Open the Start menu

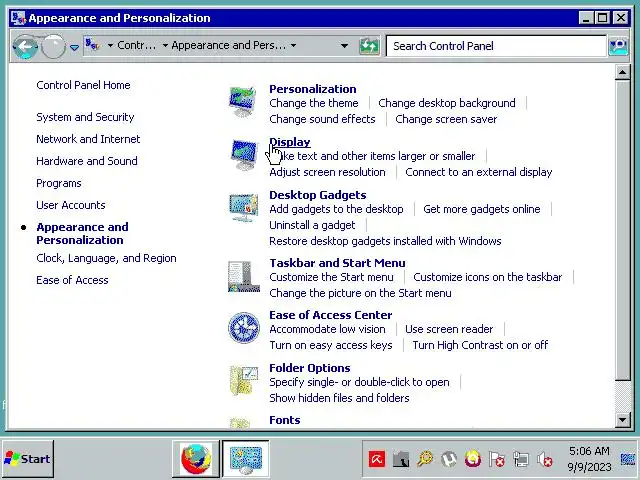28,459
